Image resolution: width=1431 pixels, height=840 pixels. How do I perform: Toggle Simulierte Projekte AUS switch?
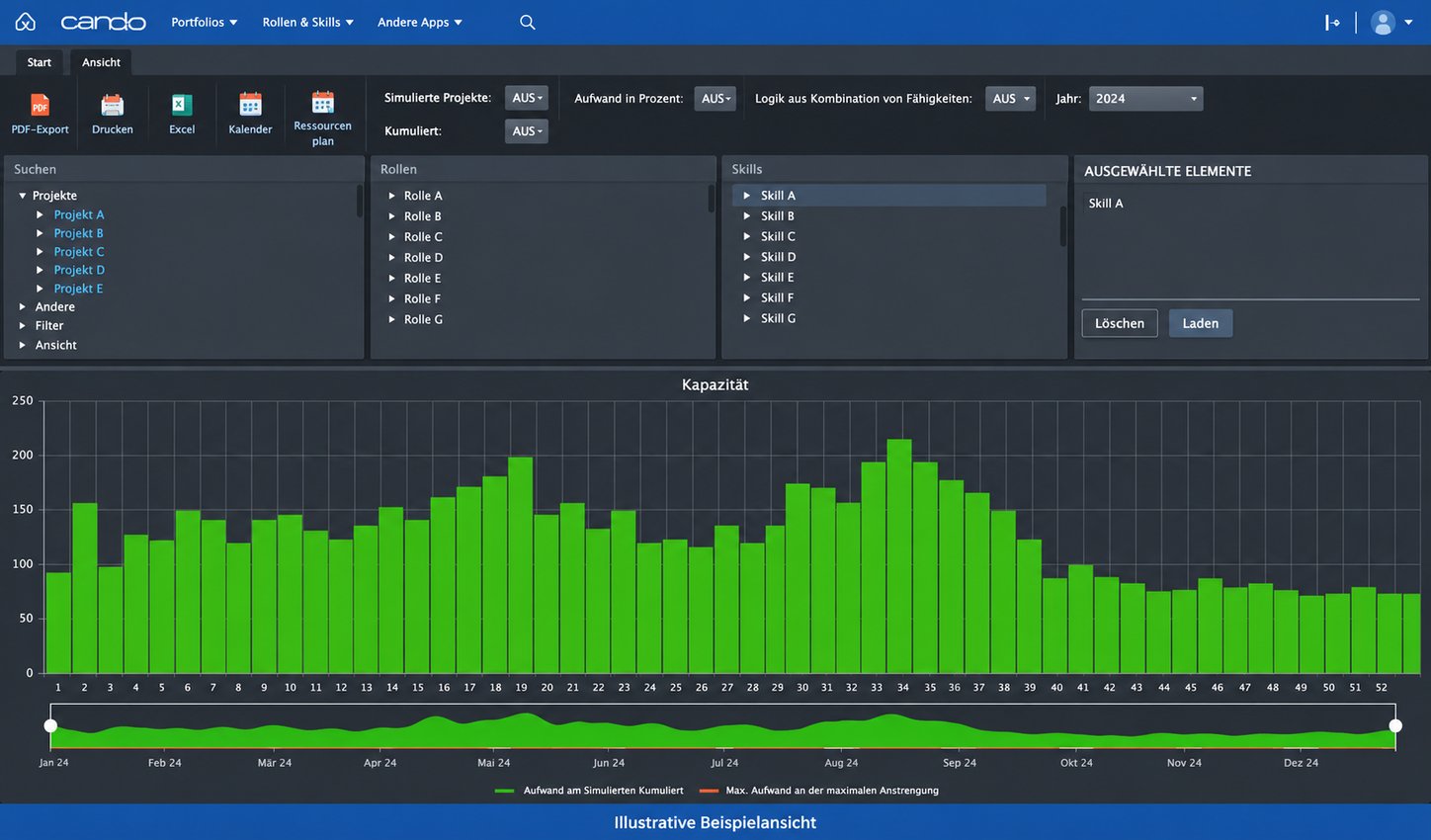(527, 98)
